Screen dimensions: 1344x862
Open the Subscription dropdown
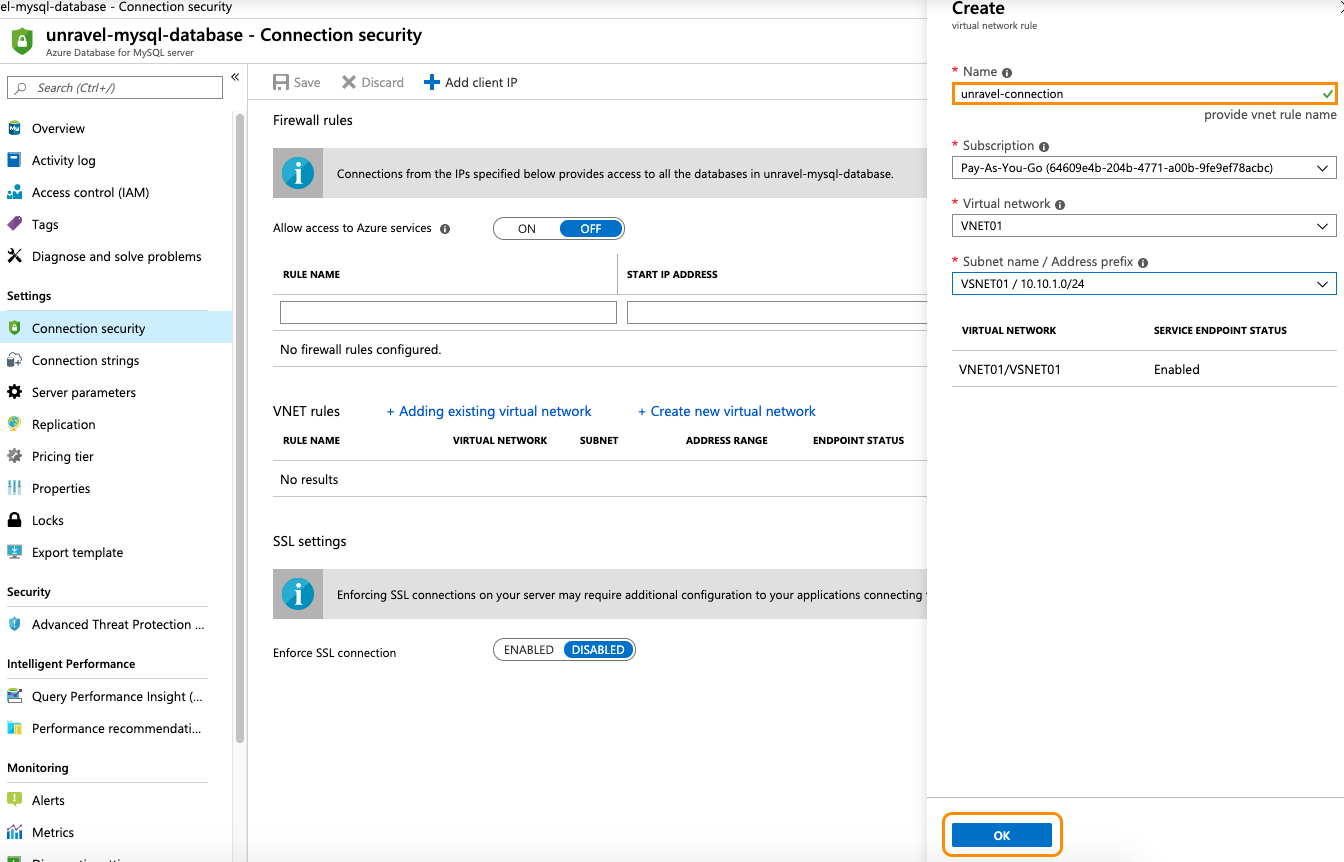tap(1144, 168)
